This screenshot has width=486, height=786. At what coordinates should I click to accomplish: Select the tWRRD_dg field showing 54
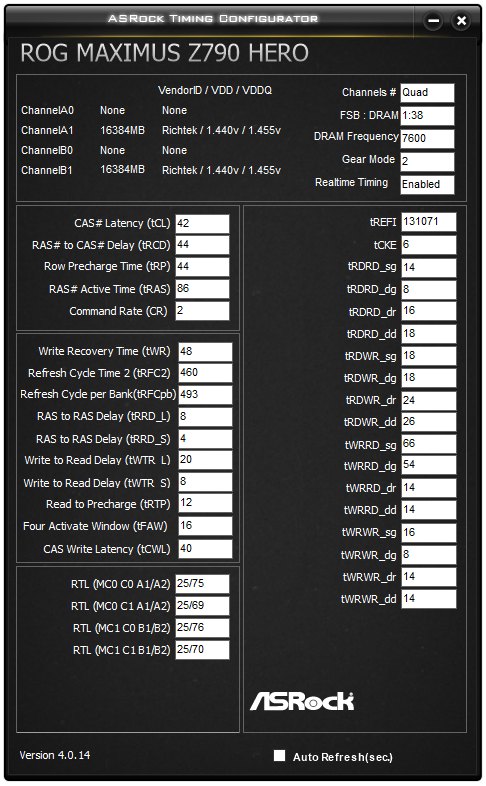429,465
